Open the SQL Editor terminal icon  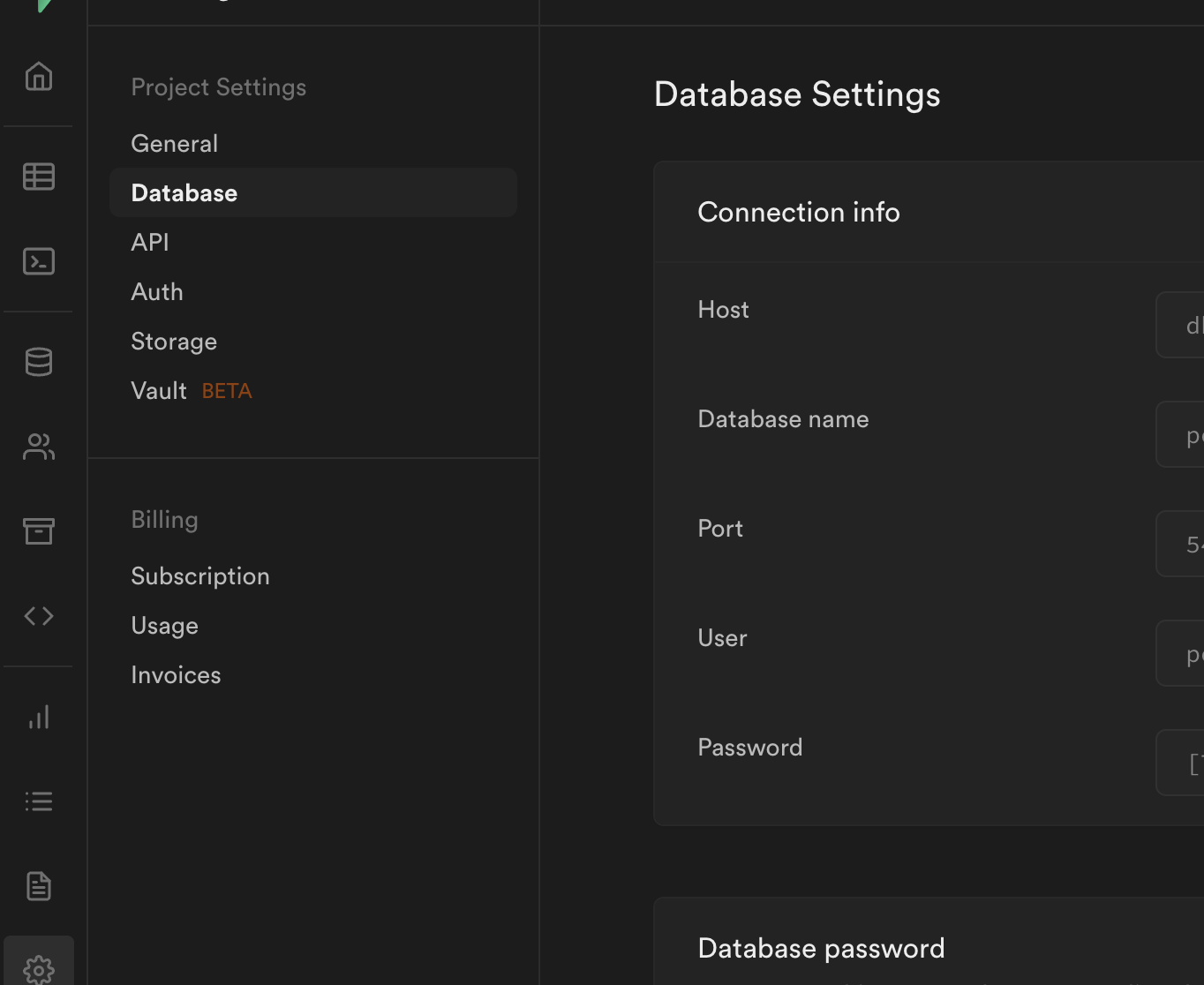pyautogui.click(x=38, y=261)
